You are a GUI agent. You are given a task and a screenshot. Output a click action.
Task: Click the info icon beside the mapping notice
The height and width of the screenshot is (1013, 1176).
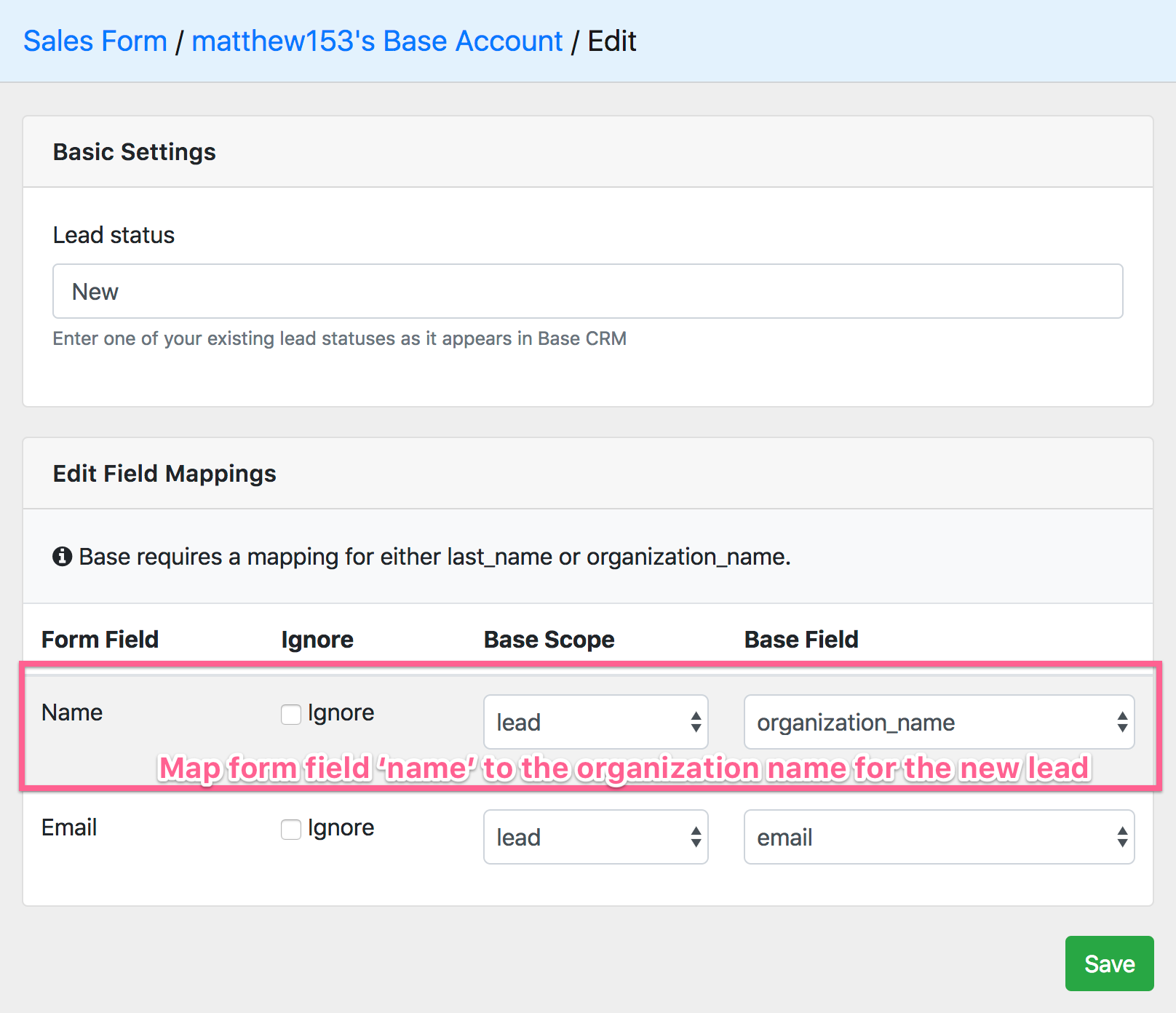(x=63, y=557)
